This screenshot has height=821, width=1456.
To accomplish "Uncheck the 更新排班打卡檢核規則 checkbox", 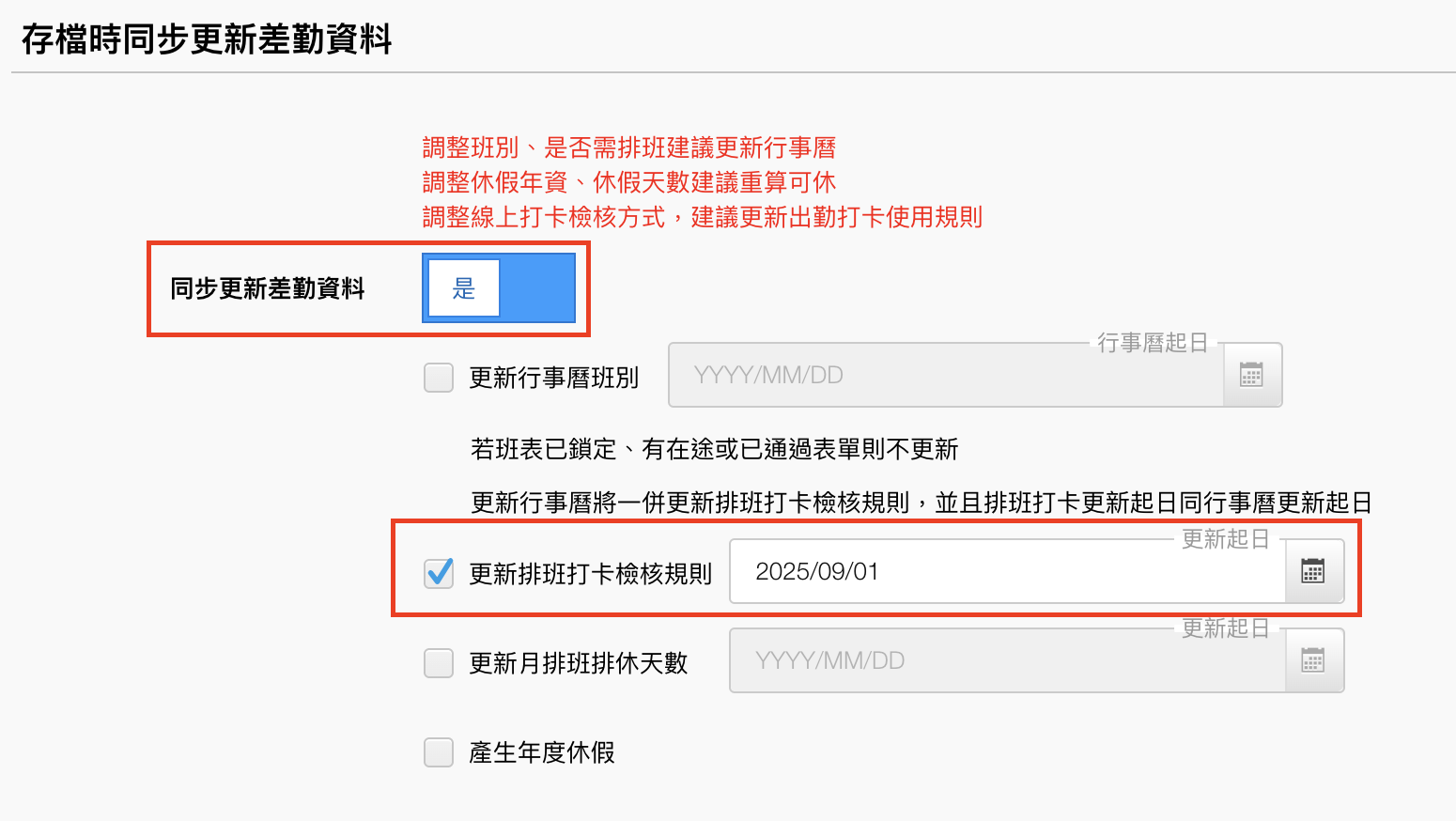I will (x=439, y=573).
